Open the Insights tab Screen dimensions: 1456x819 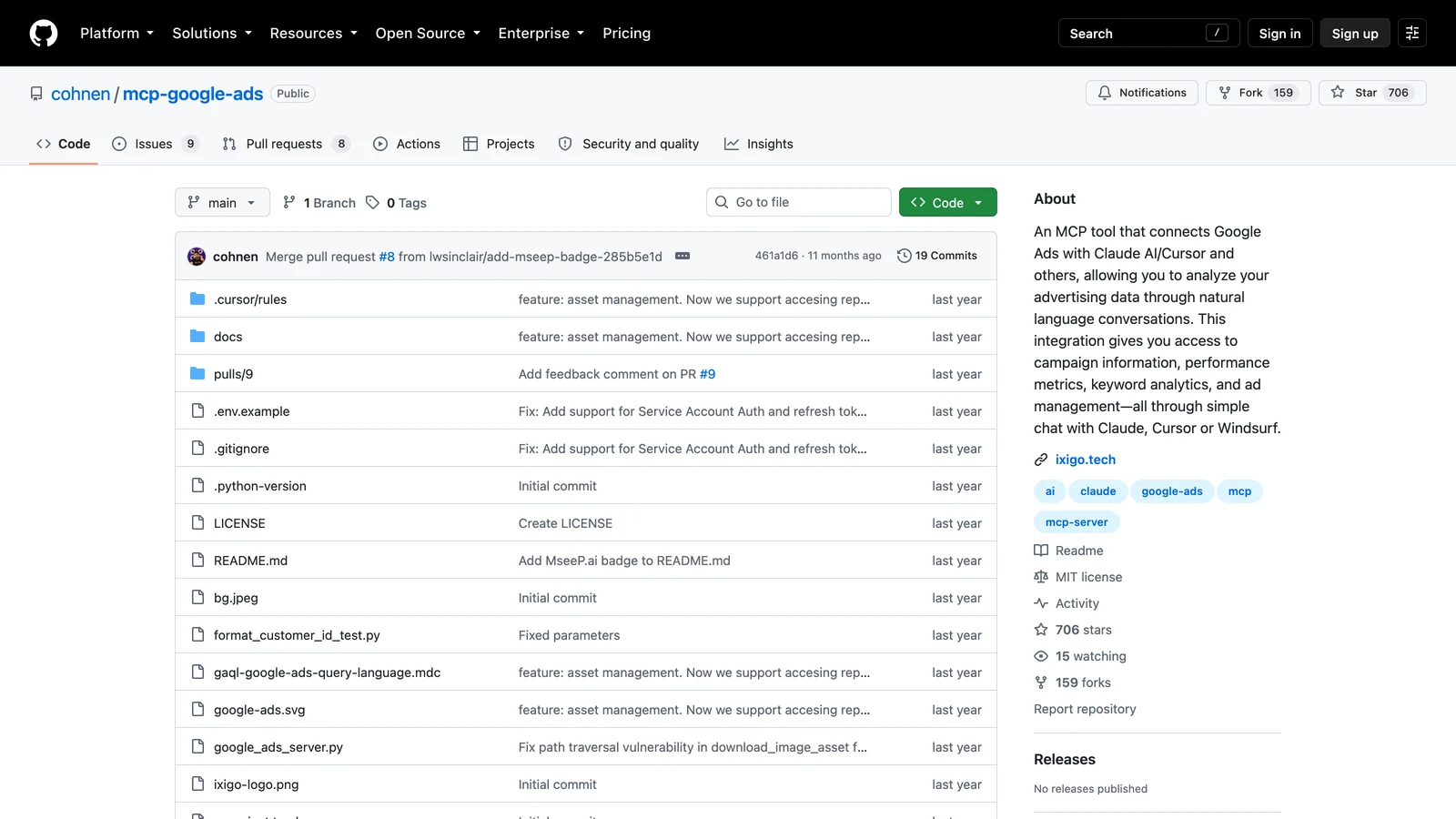(759, 144)
